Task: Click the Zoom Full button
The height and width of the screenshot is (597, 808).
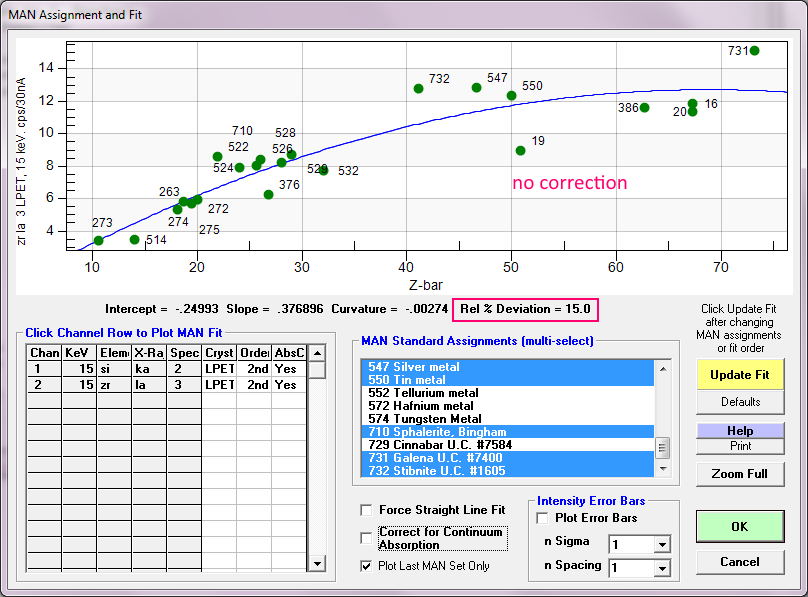Action: 740,474
